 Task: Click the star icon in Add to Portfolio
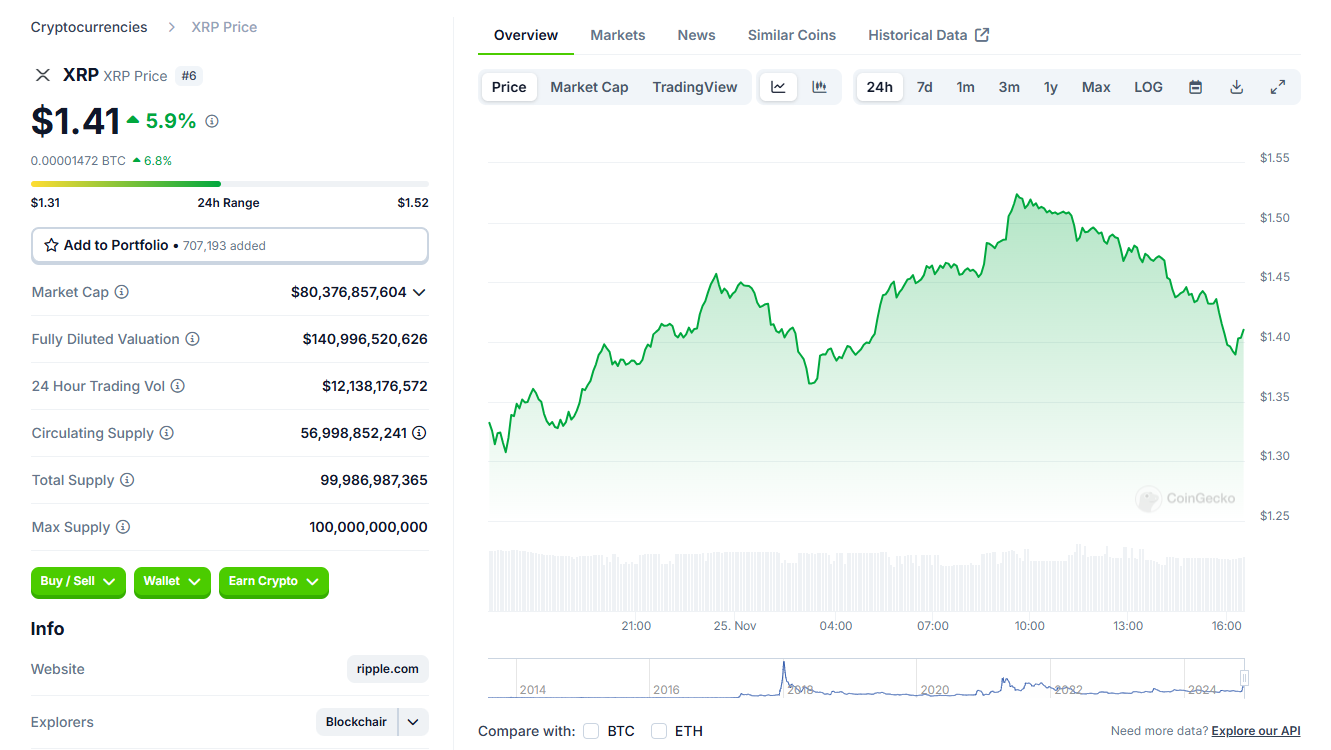(51, 245)
